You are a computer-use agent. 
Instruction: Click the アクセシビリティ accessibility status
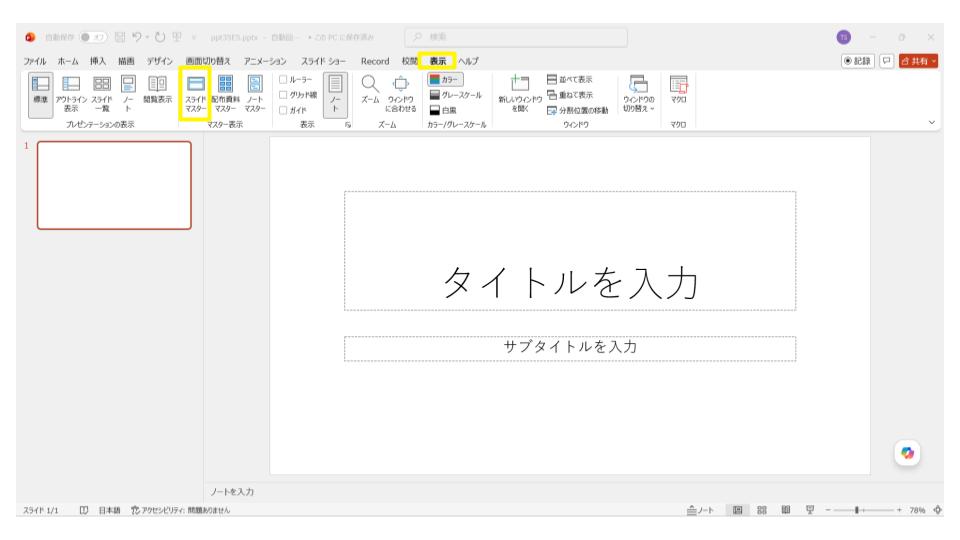pyautogui.click(x=181, y=510)
